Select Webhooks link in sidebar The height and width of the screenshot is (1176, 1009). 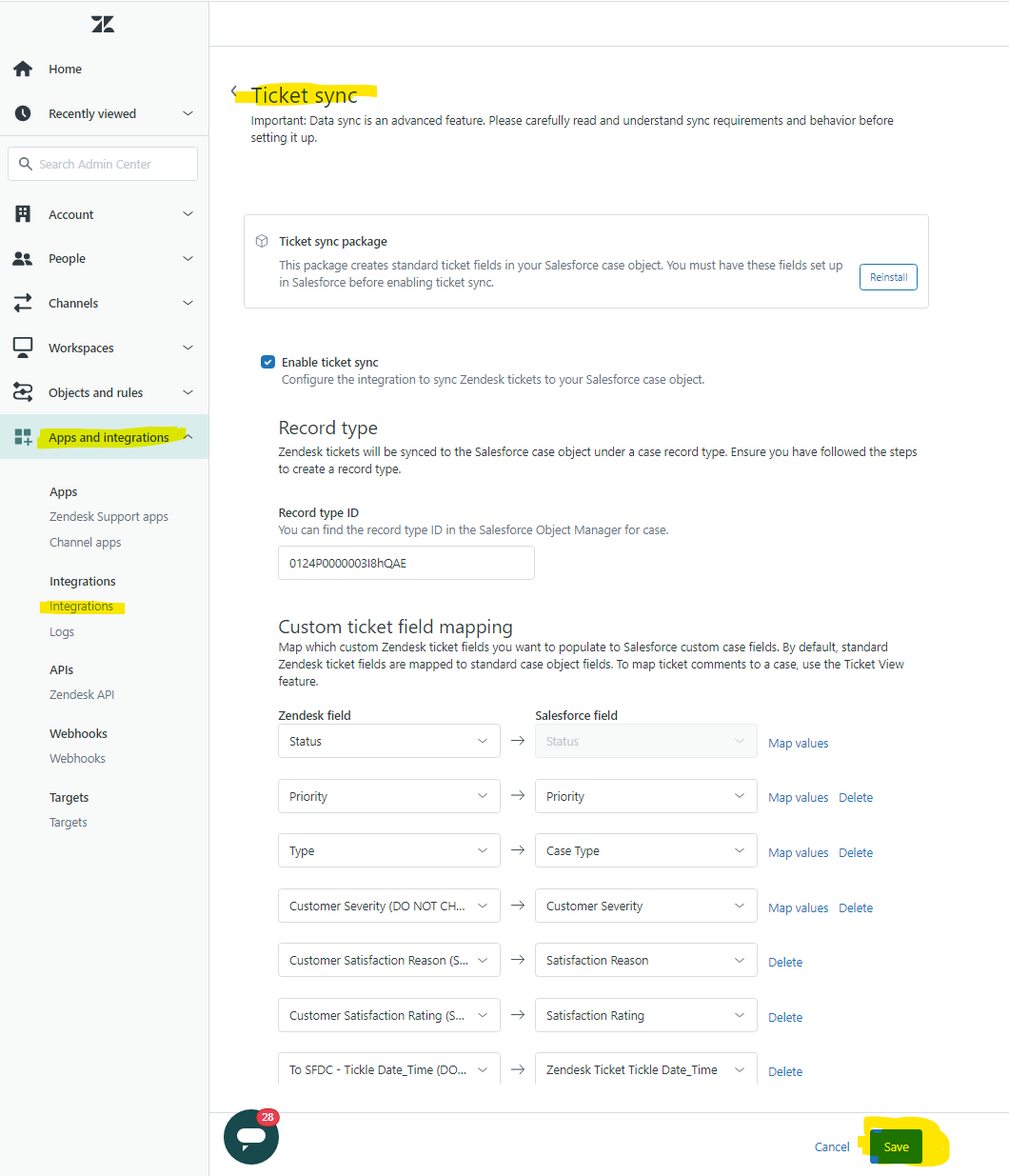click(77, 759)
